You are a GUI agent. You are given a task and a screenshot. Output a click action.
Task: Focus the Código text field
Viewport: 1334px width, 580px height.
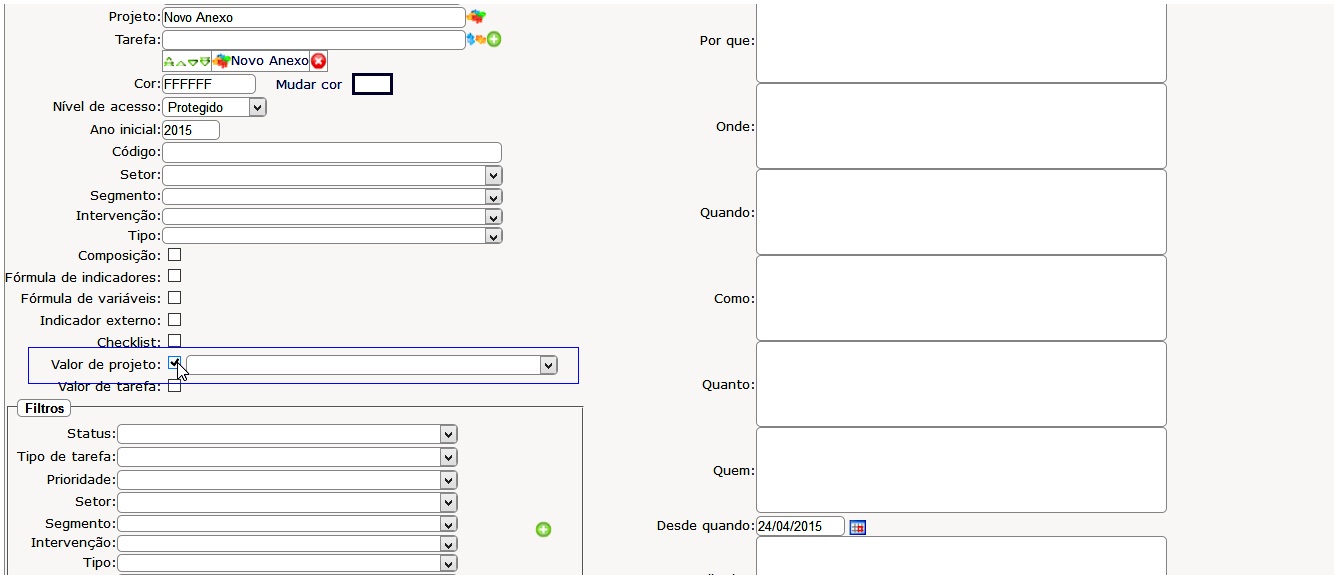[x=331, y=153]
